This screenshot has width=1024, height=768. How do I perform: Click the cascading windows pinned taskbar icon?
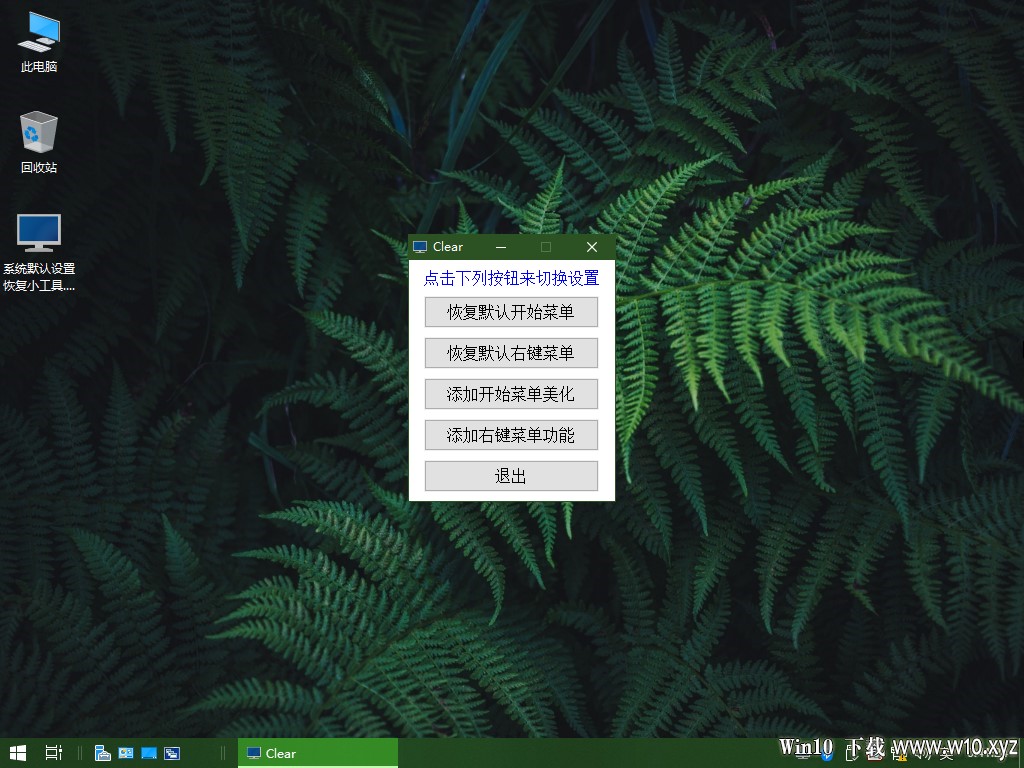pos(172,753)
